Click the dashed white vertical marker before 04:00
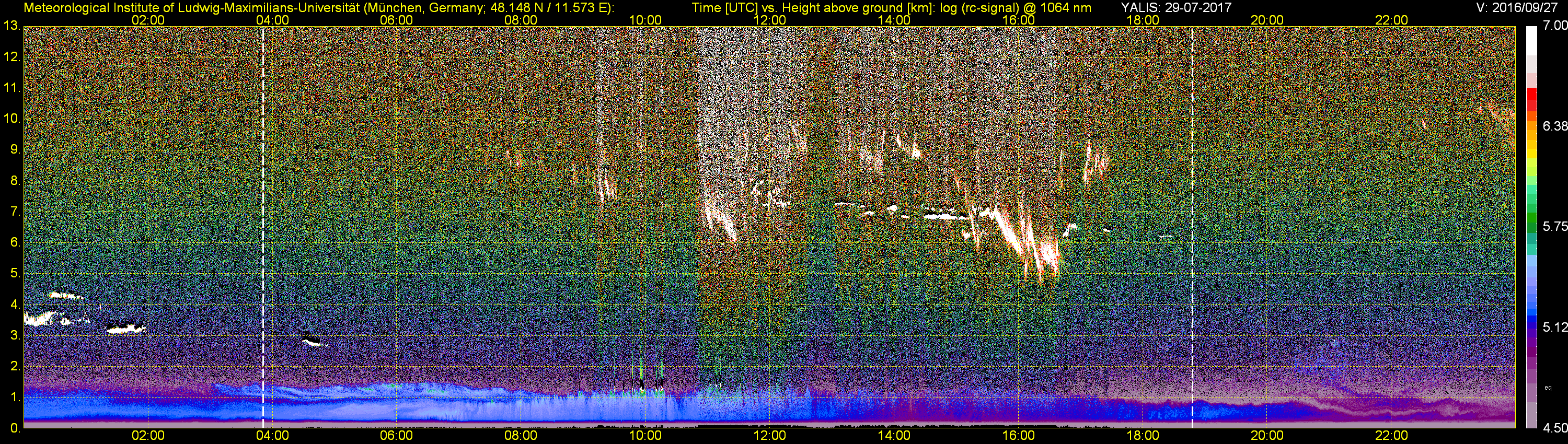 point(263,227)
